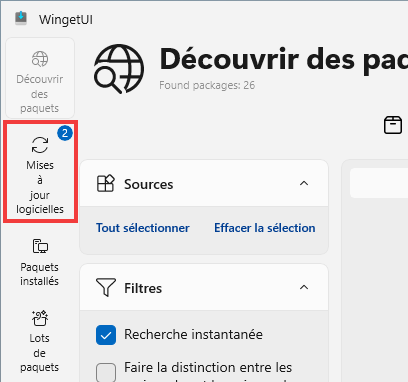
Task: Click the Filtres funnel icon
Action: pyautogui.click(x=106, y=287)
